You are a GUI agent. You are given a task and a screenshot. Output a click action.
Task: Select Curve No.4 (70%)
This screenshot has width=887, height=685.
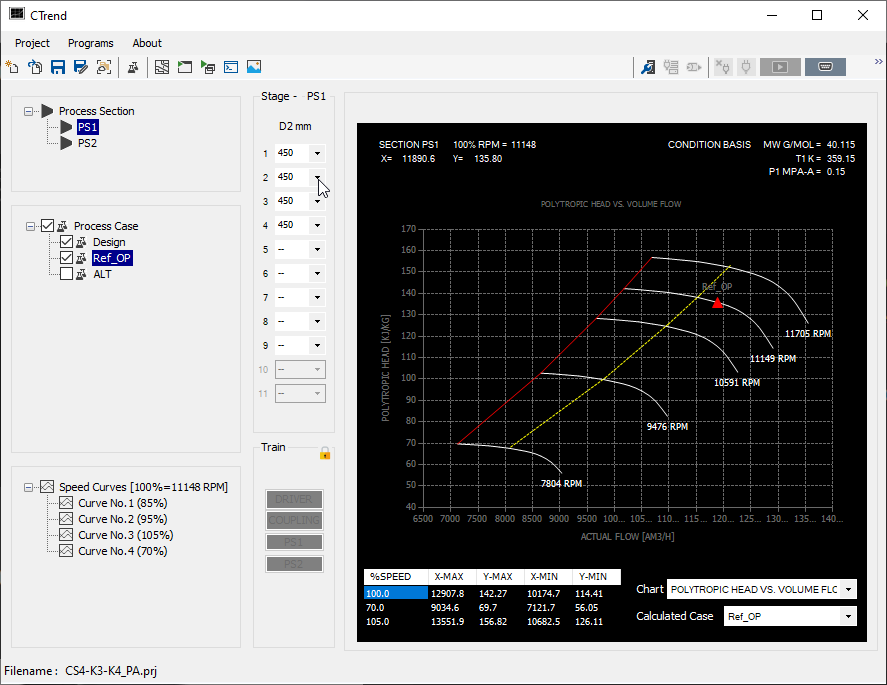pyautogui.click(x=123, y=551)
